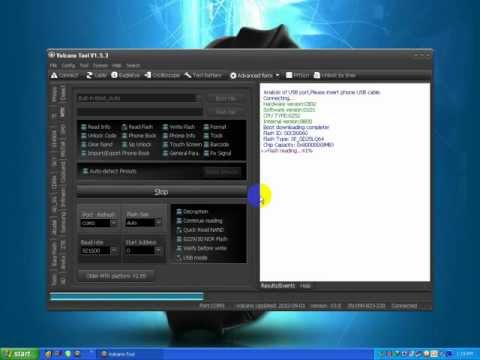Enable the Continue reading checkbox
480x360 pixels.
(179, 221)
